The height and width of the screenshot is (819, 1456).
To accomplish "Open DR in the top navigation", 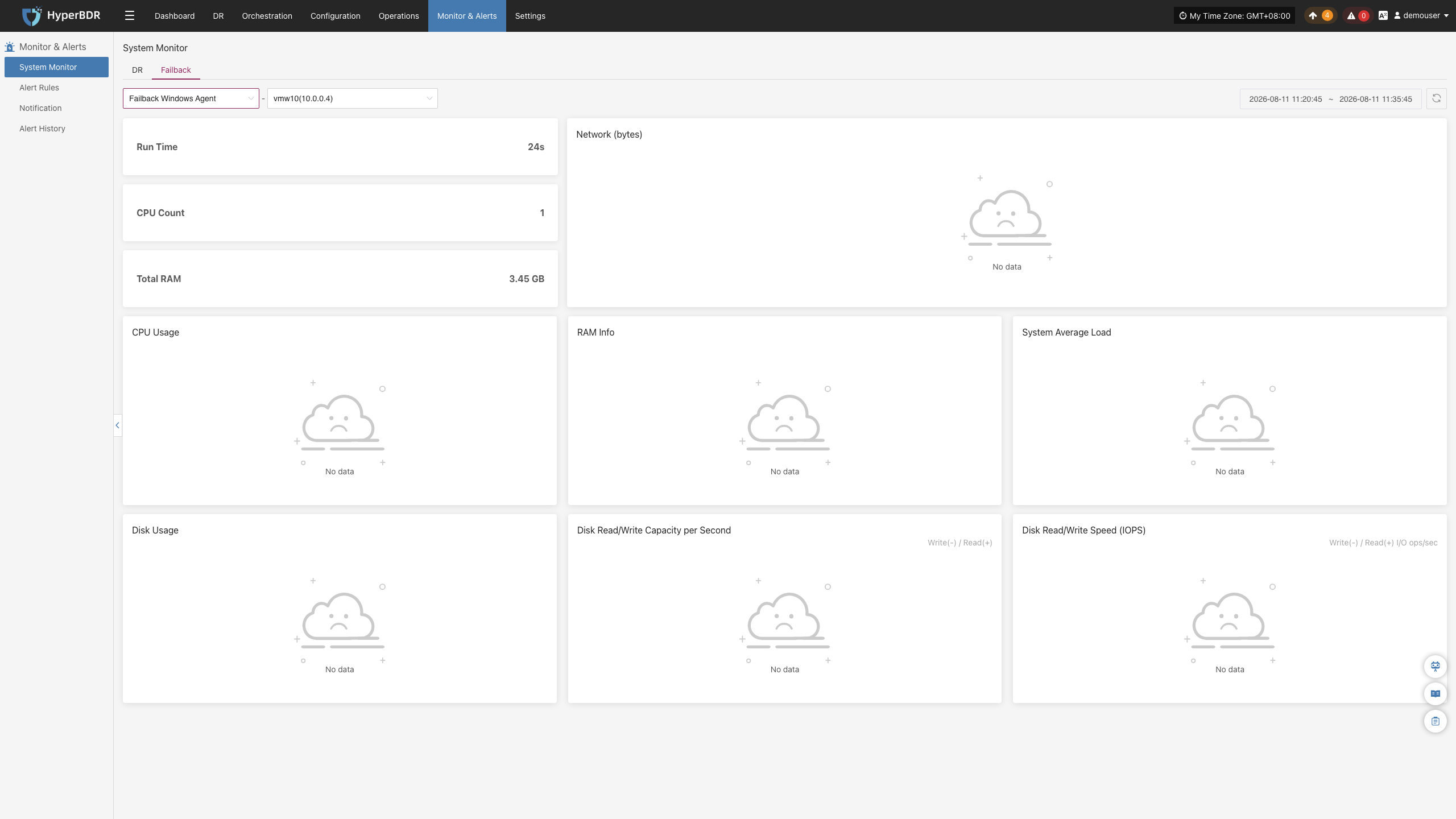I will coord(218,16).
